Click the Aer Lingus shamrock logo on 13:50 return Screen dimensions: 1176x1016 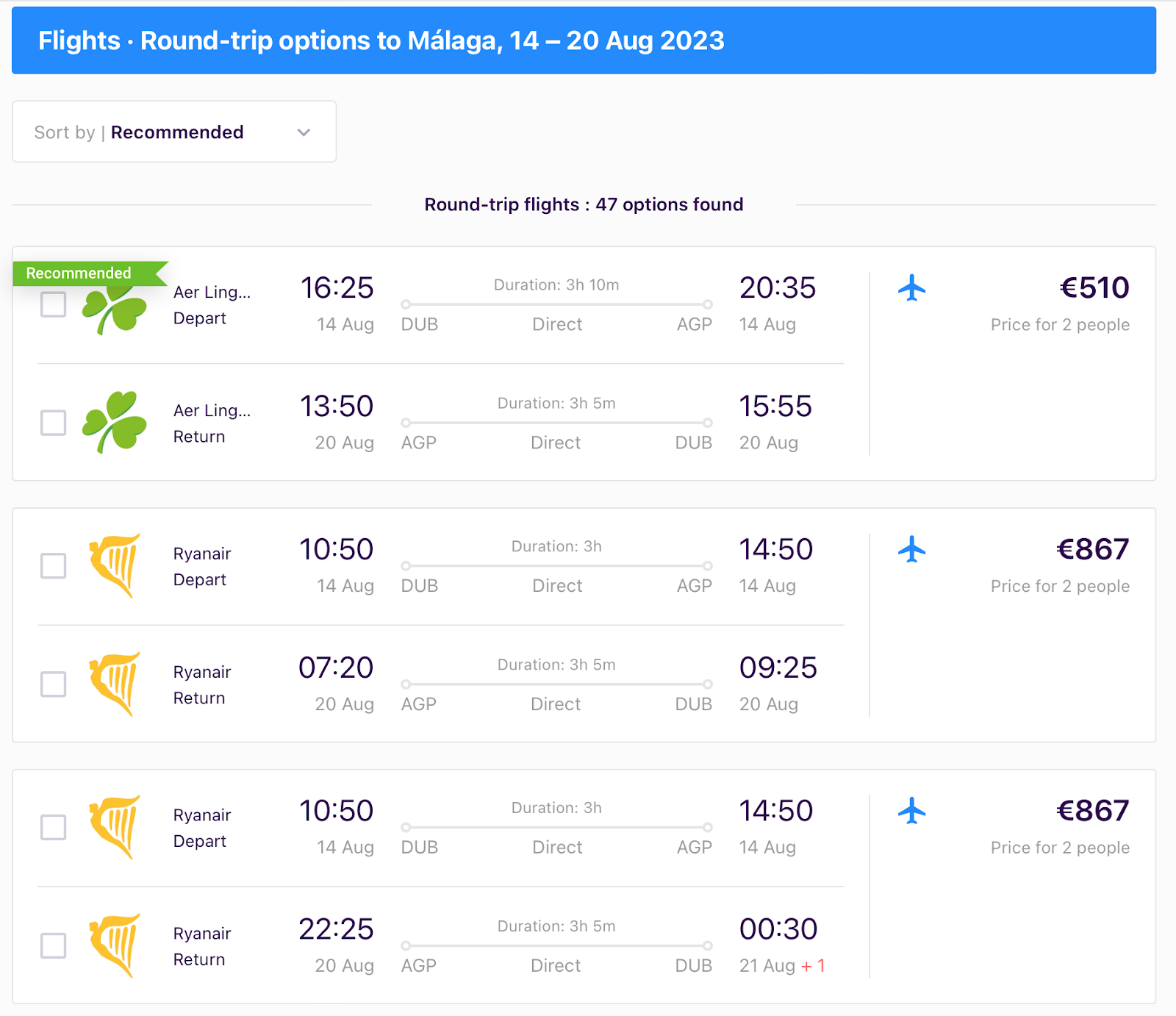coord(115,422)
